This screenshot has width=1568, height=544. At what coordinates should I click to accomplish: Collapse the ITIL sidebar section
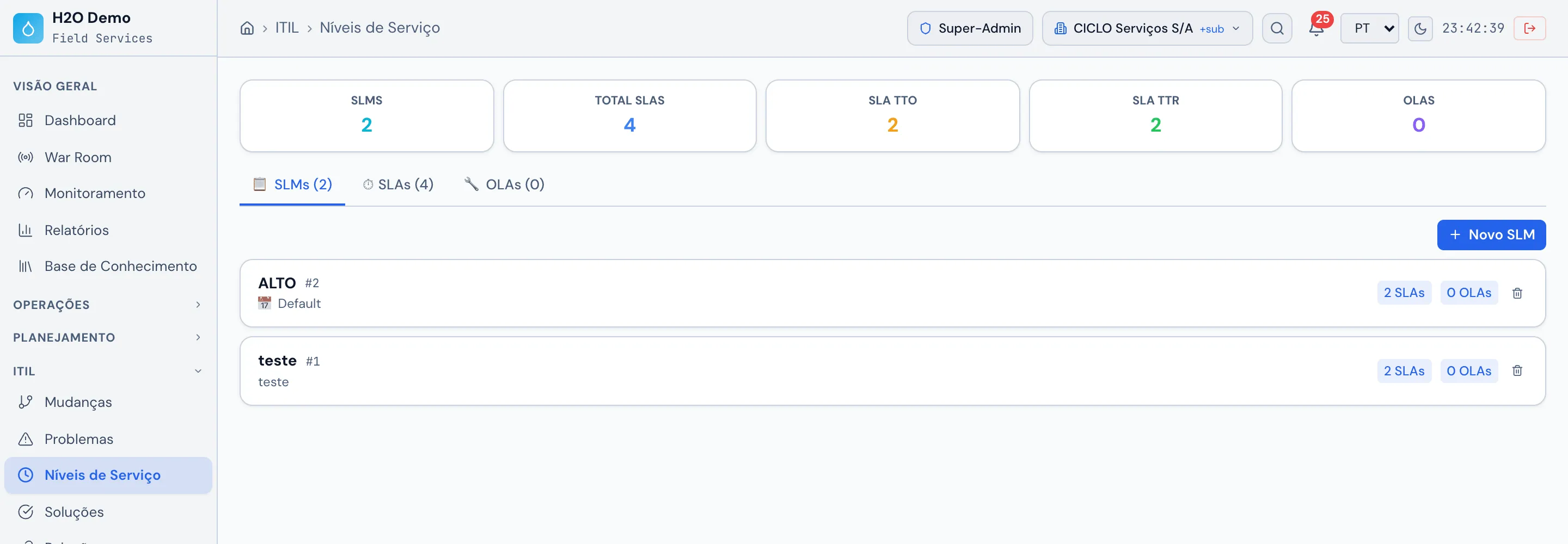pyautogui.click(x=108, y=370)
